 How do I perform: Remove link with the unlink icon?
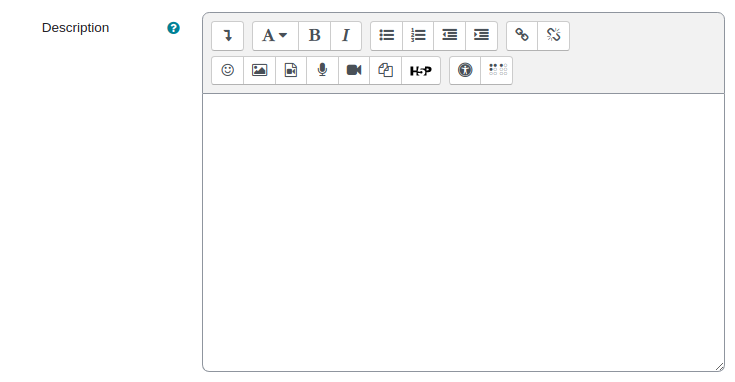pos(554,36)
